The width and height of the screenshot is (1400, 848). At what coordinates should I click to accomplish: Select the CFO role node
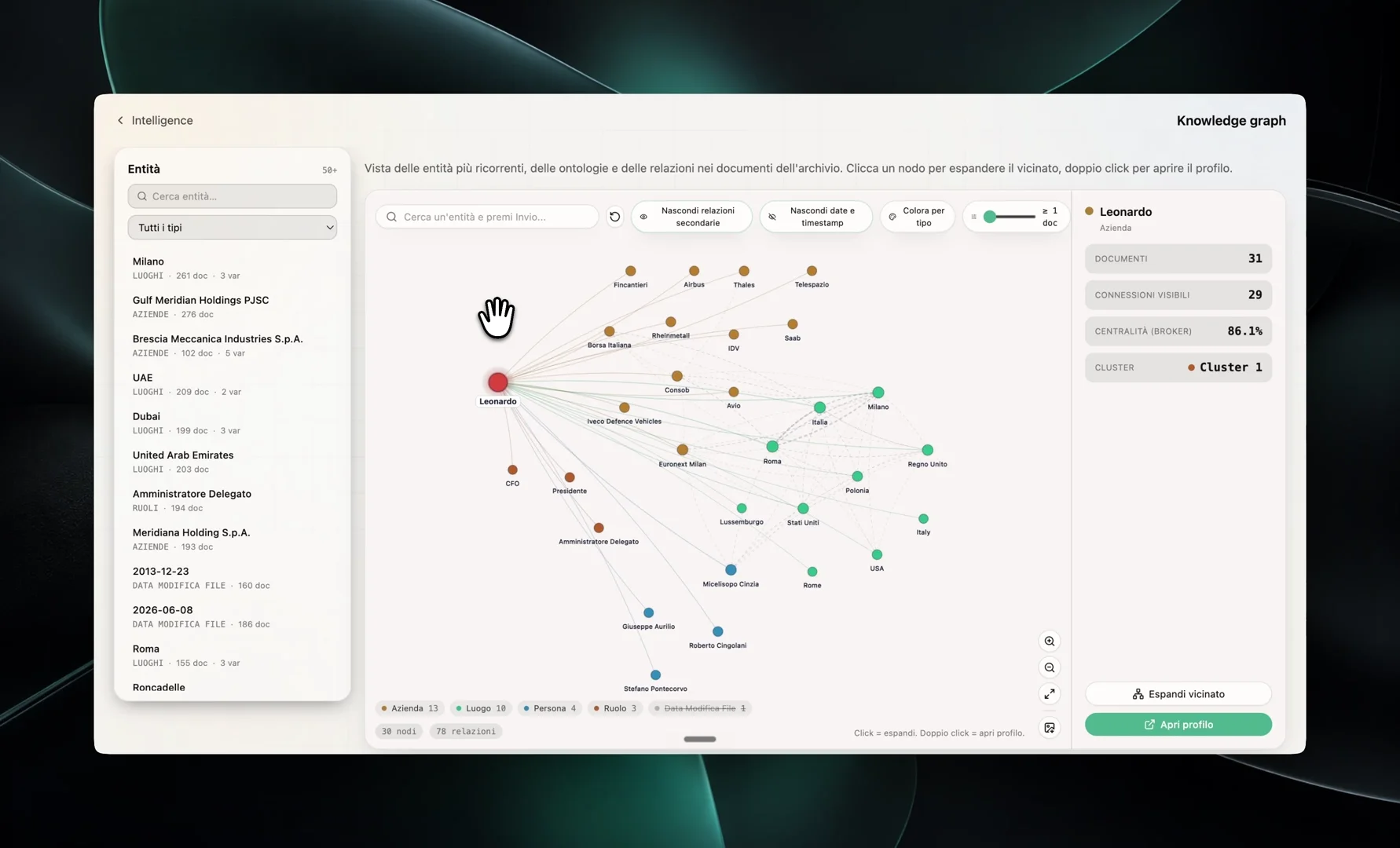(512, 470)
